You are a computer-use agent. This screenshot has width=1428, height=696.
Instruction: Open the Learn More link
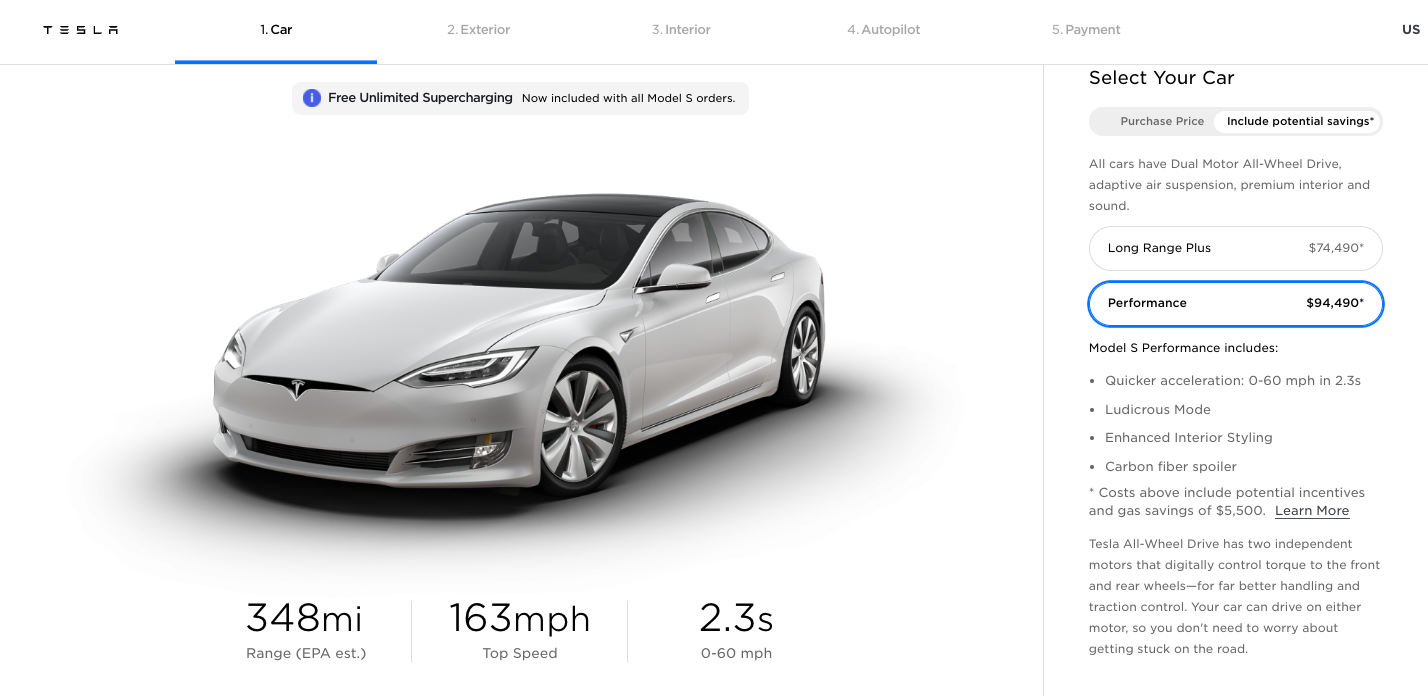point(1311,511)
